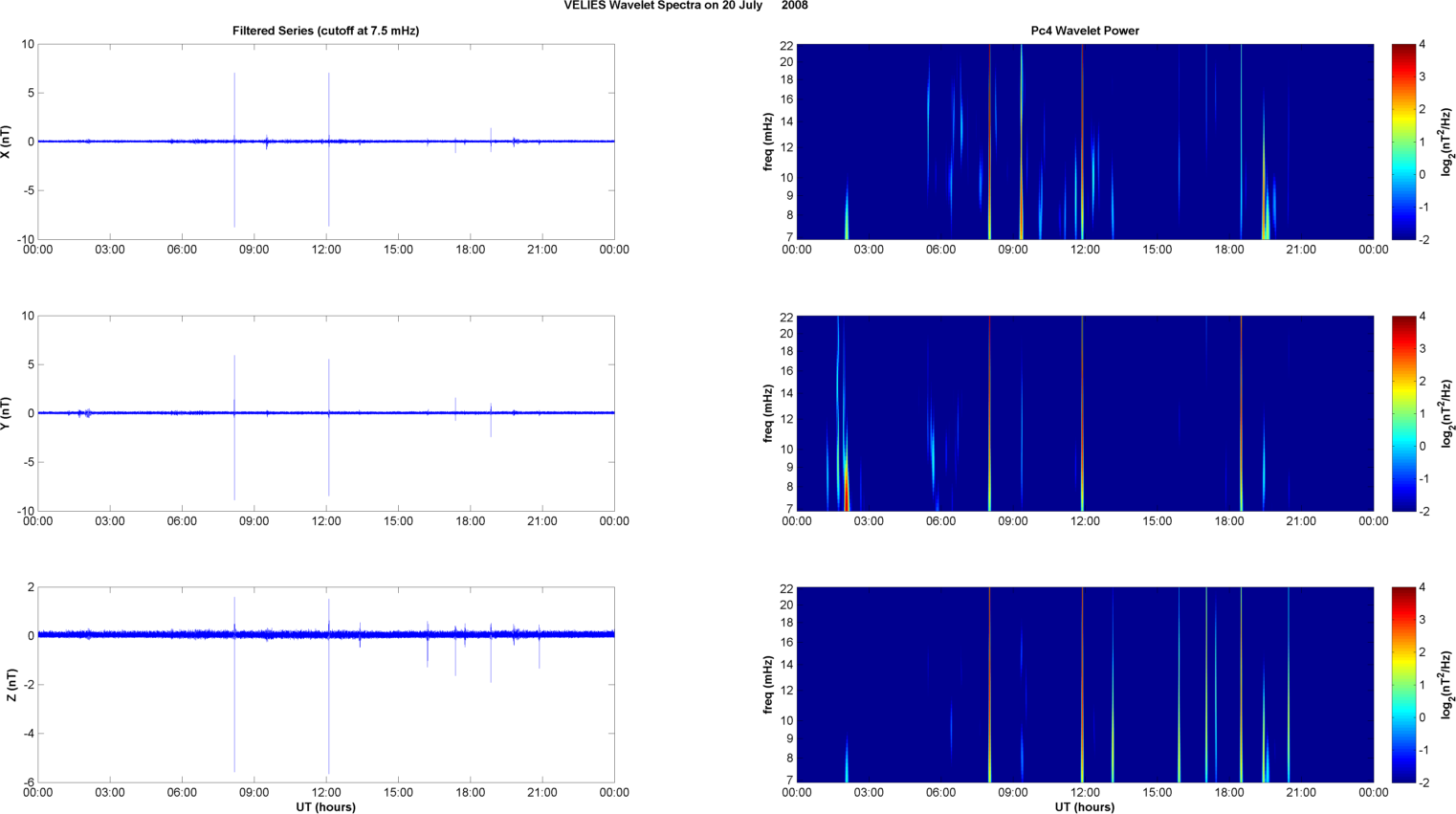Click the Z (nT) axis label

[x=11, y=685]
